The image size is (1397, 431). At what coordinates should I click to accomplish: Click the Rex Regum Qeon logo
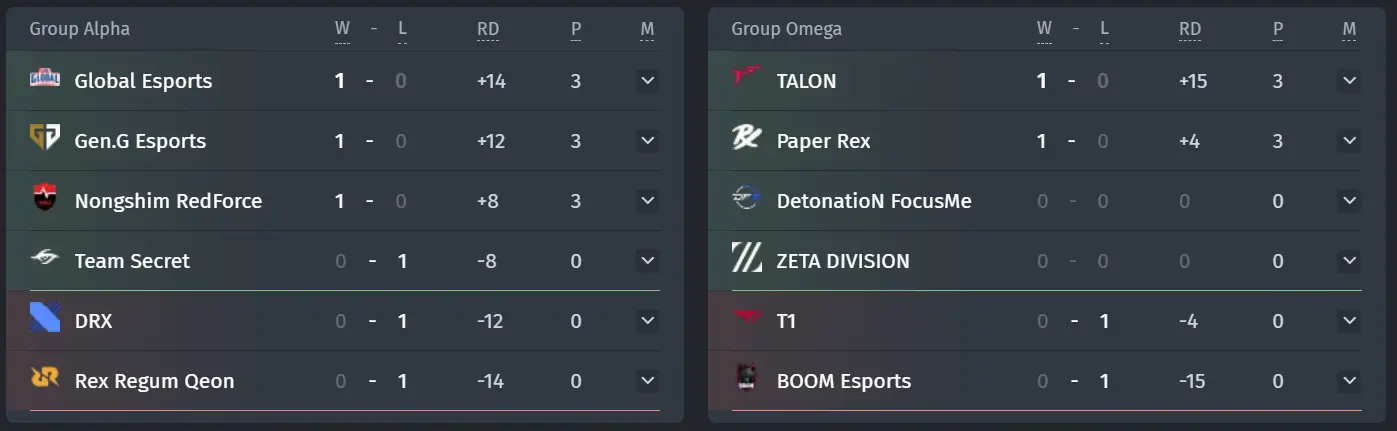(45, 379)
